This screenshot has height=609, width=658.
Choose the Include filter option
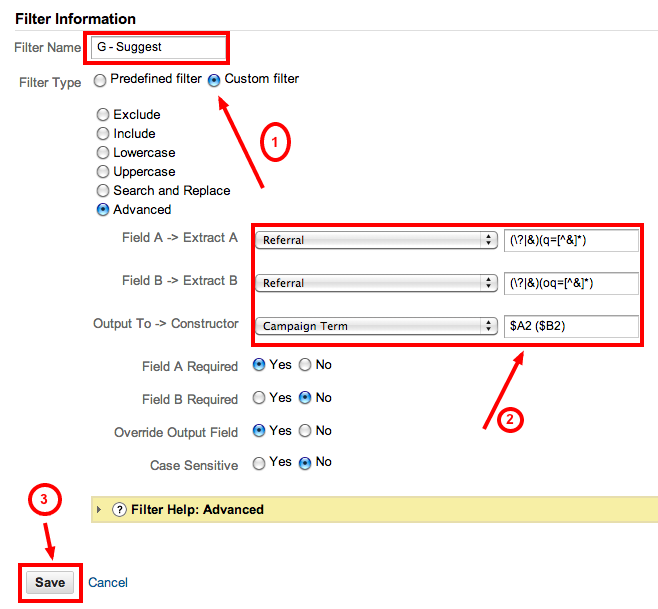[103, 134]
